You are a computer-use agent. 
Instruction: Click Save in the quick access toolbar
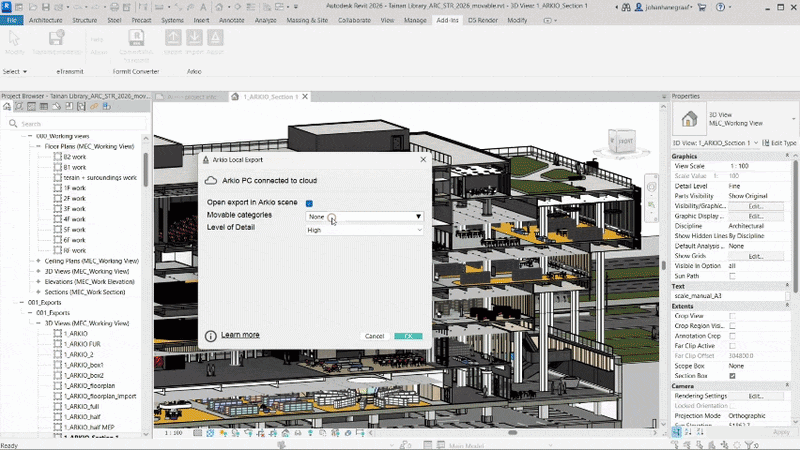tap(46, 7)
